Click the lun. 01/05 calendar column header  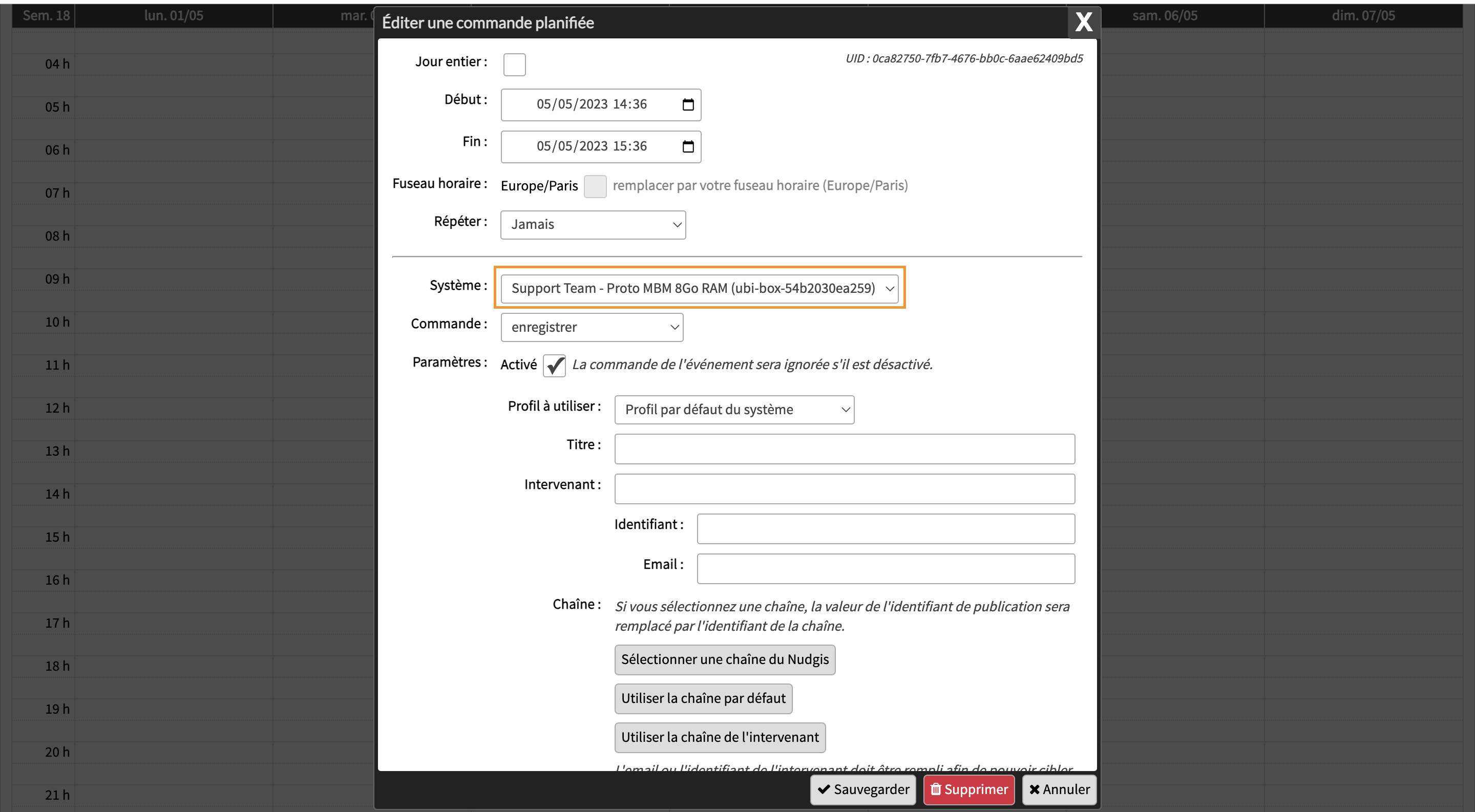pos(174,15)
